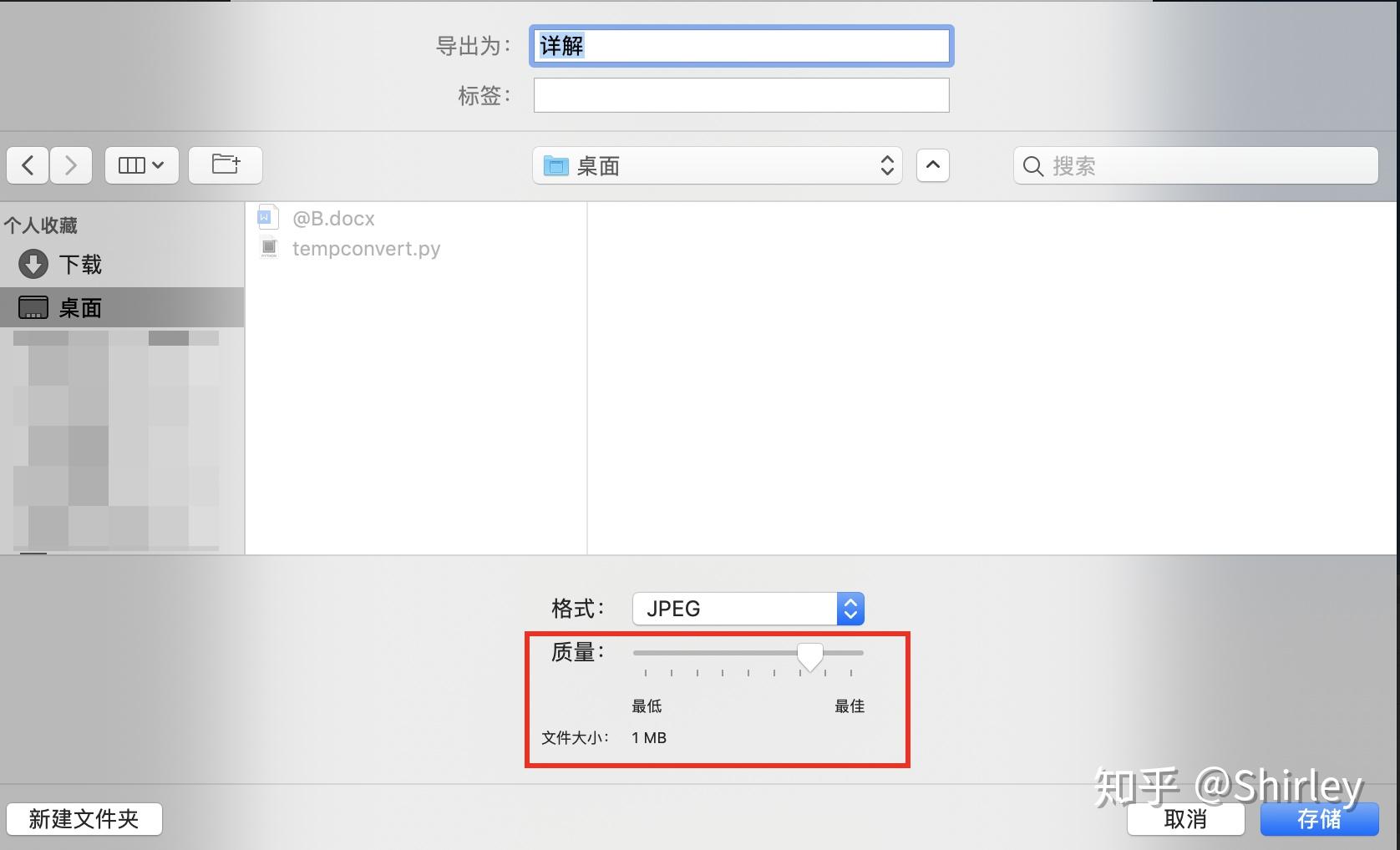Screen dimensions: 1400x850
Task: Click the magnifying glass in the search field
Action: pos(1033,166)
